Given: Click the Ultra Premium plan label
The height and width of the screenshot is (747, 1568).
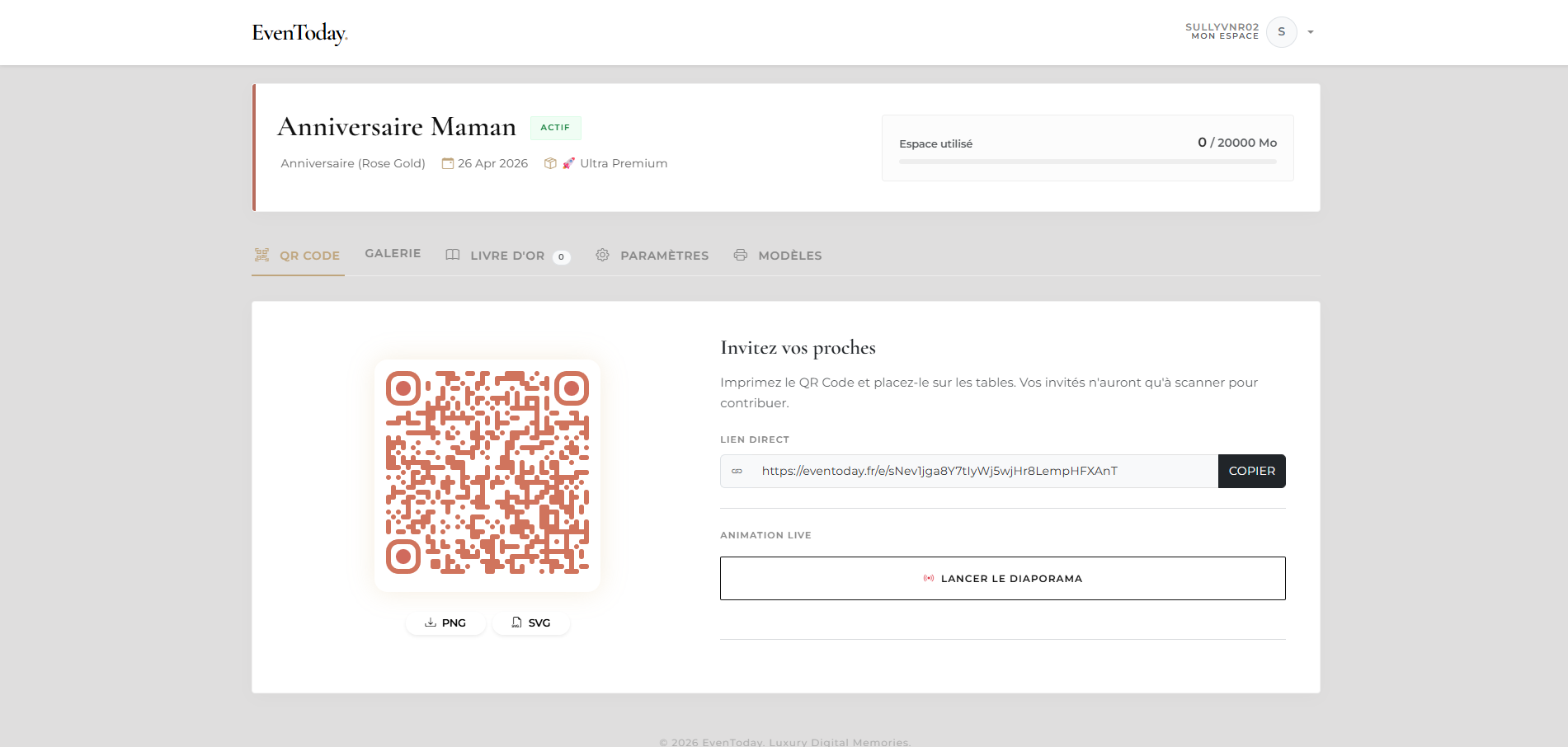Looking at the screenshot, I should tap(624, 163).
